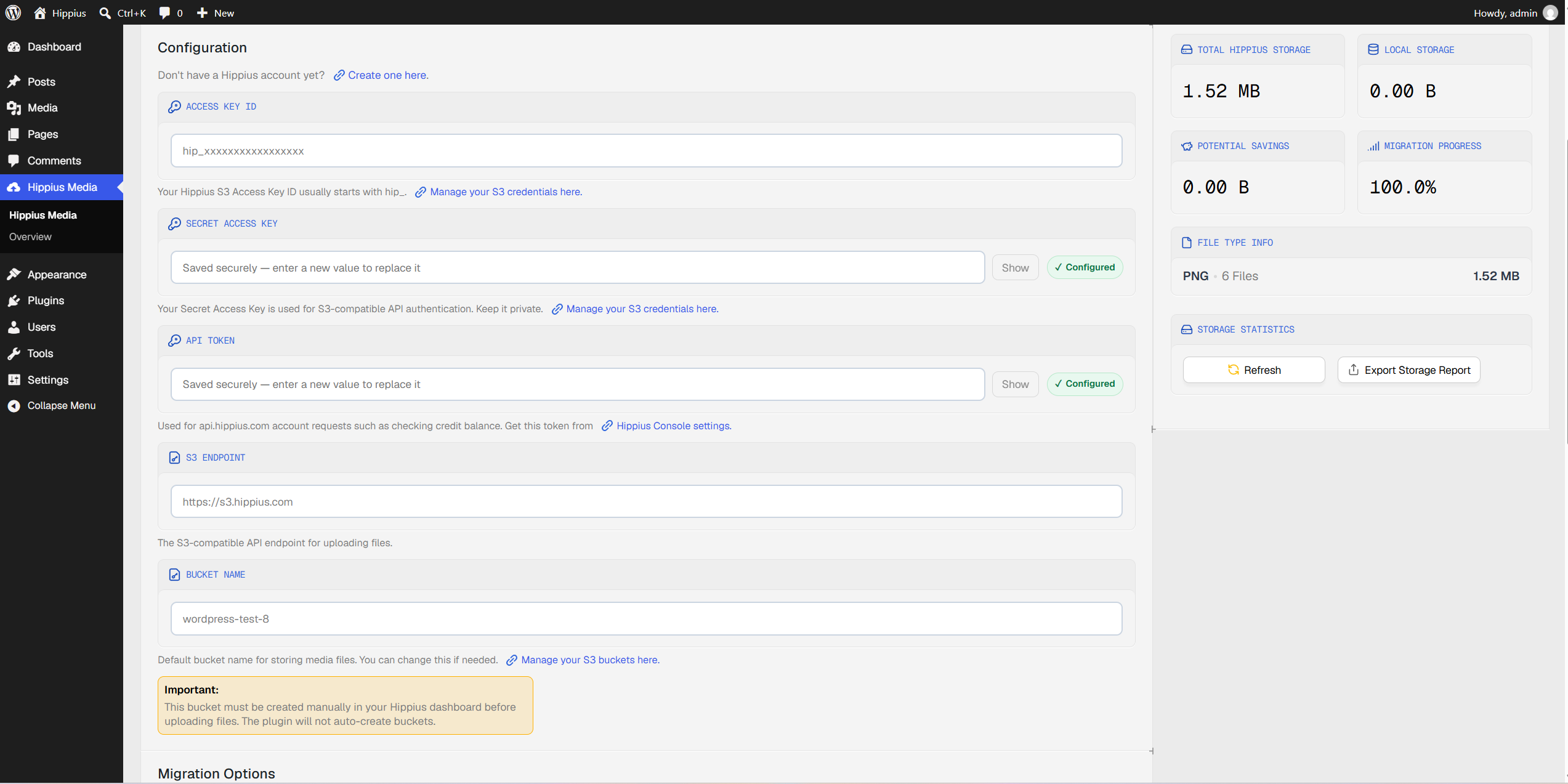Image resolution: width=1568 pixels, height=784 pixels.
Task: Click the Tools wrench icon
Action: pos(14,354)
